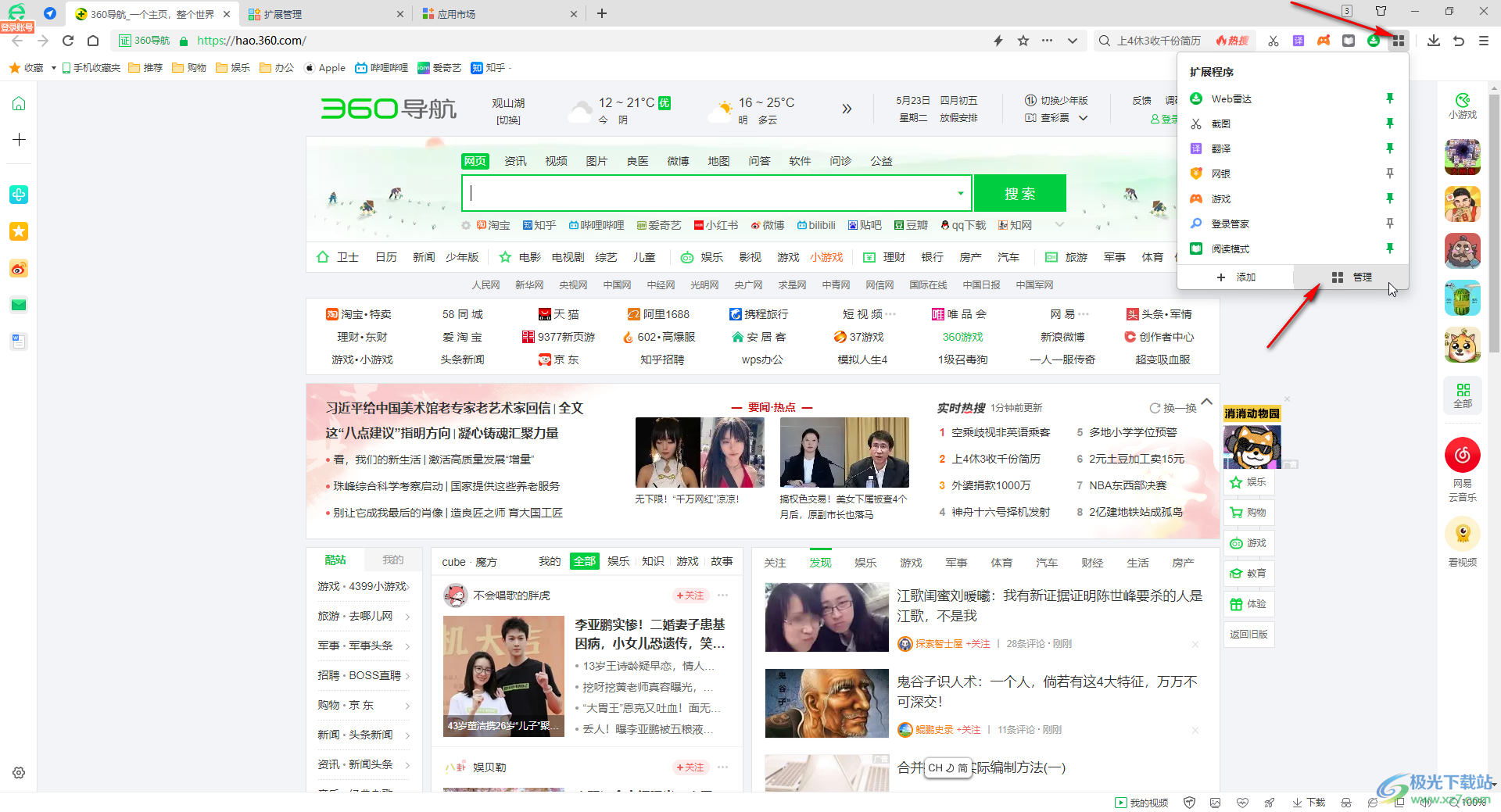Expand 游戏·4399小游戏 row arrow

408,586
